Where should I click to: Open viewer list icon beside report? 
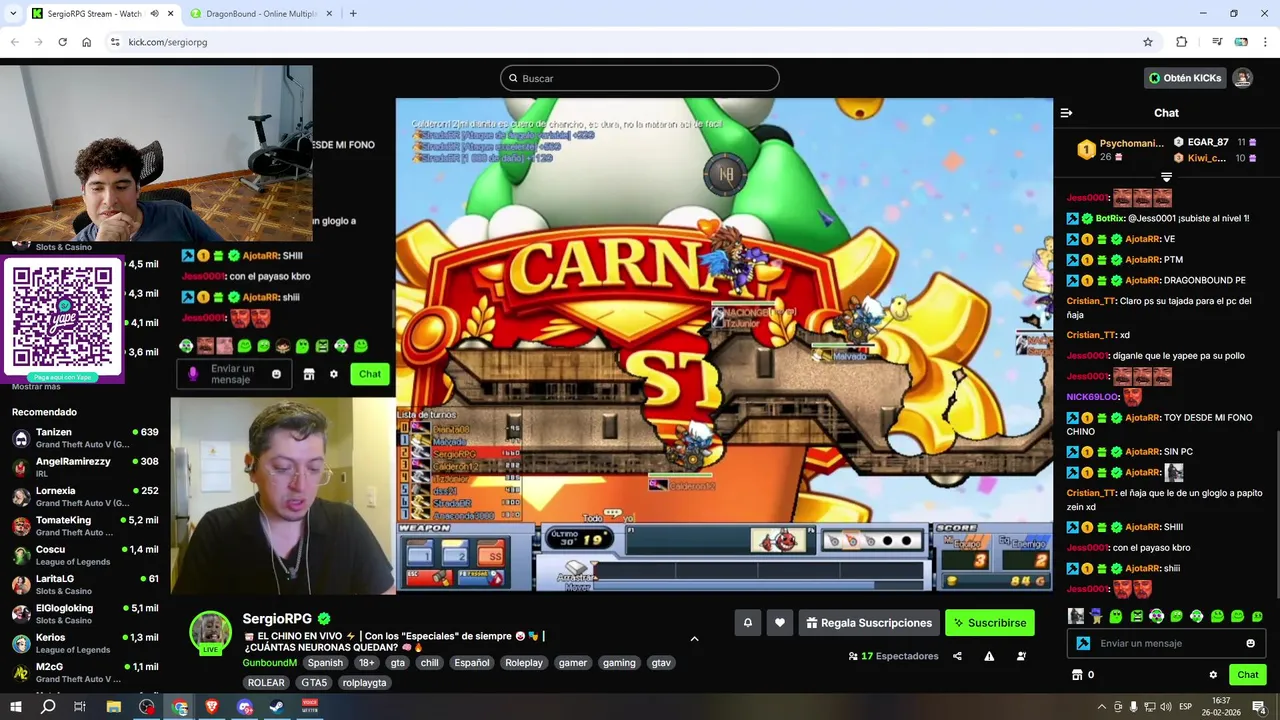(1021, 656)
